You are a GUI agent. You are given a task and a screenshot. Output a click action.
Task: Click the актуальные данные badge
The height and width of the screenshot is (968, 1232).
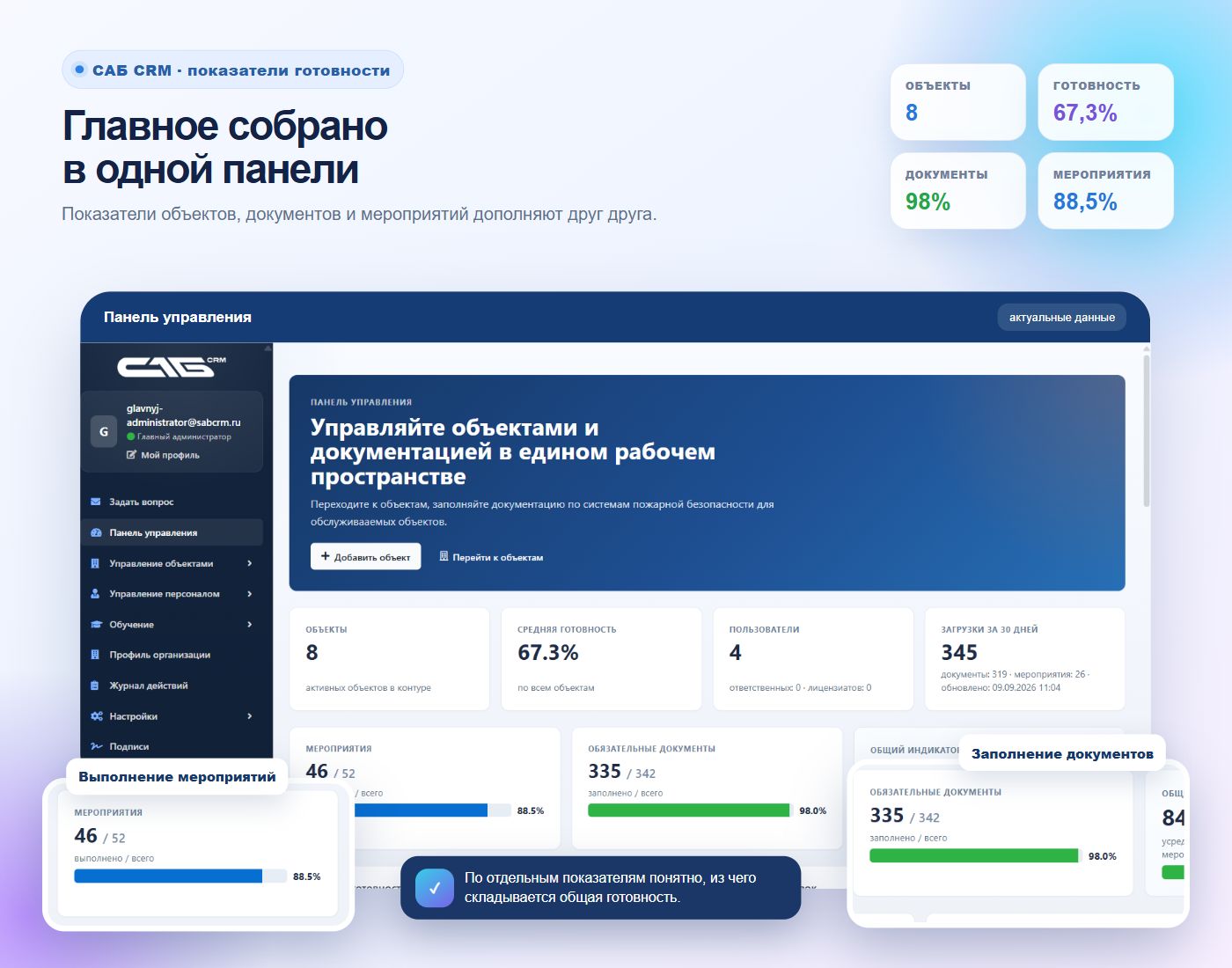(1061, 317)
